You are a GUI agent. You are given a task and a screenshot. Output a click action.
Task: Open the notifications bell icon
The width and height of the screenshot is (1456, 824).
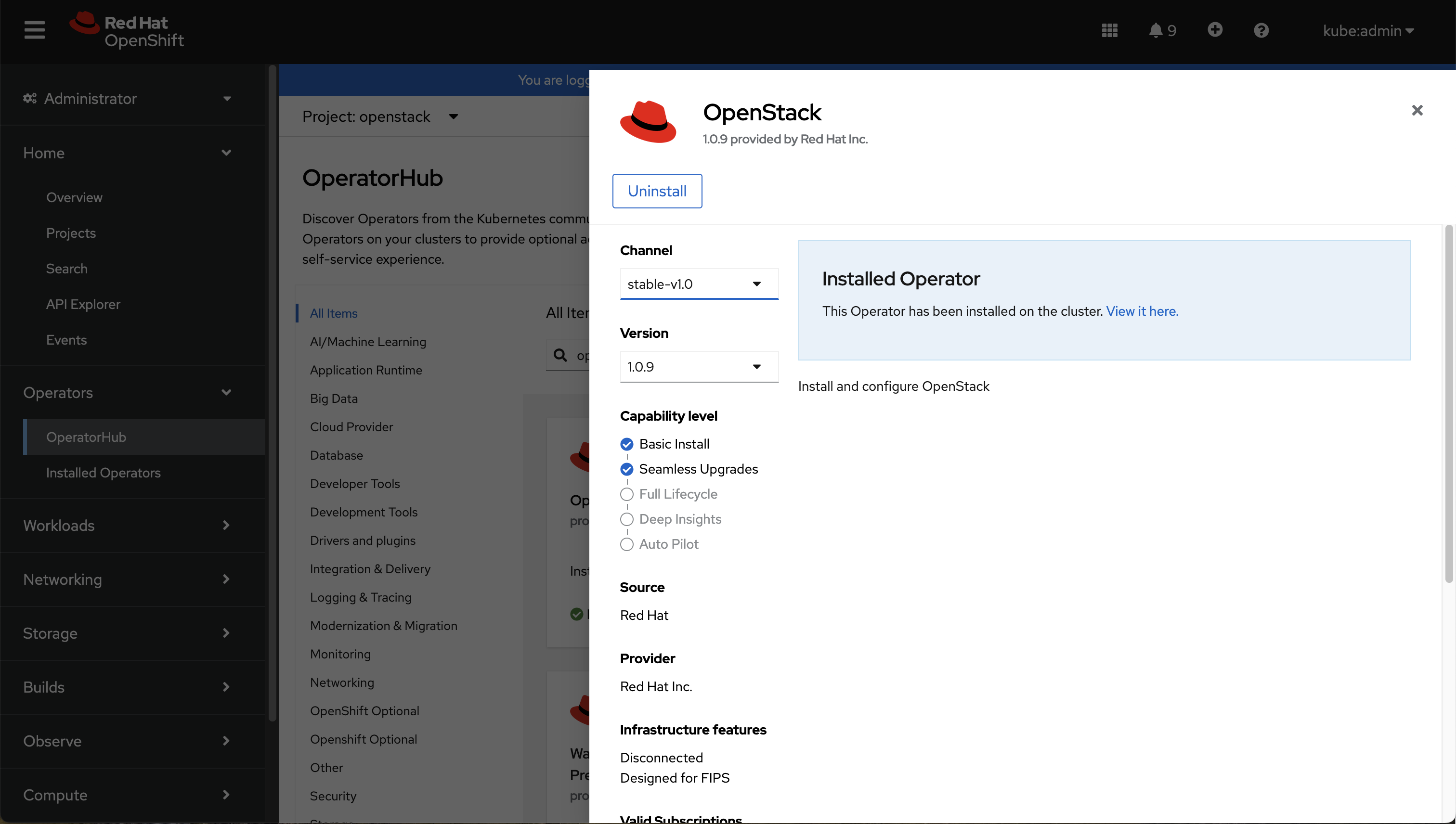1156,30
